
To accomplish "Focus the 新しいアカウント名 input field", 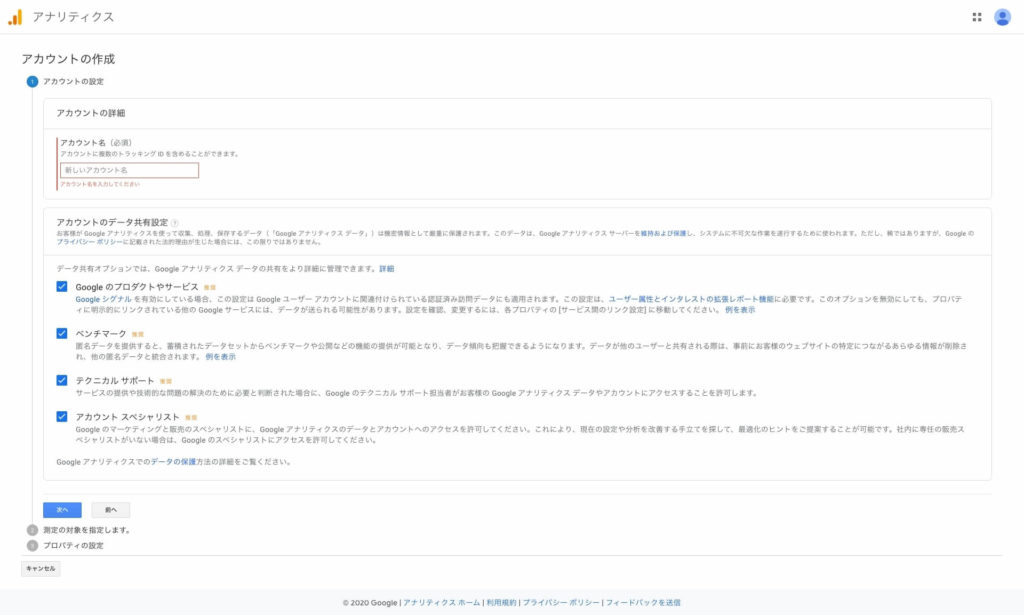I will tap(129, 171).
